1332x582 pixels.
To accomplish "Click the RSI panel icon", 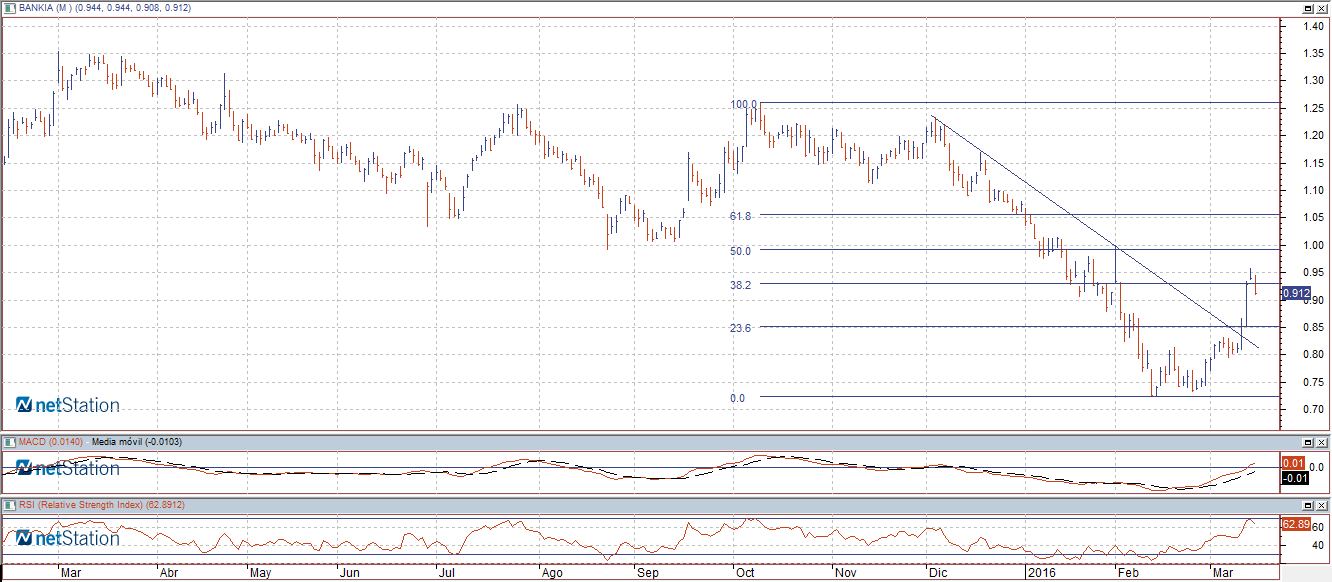I will coord(9,505).
